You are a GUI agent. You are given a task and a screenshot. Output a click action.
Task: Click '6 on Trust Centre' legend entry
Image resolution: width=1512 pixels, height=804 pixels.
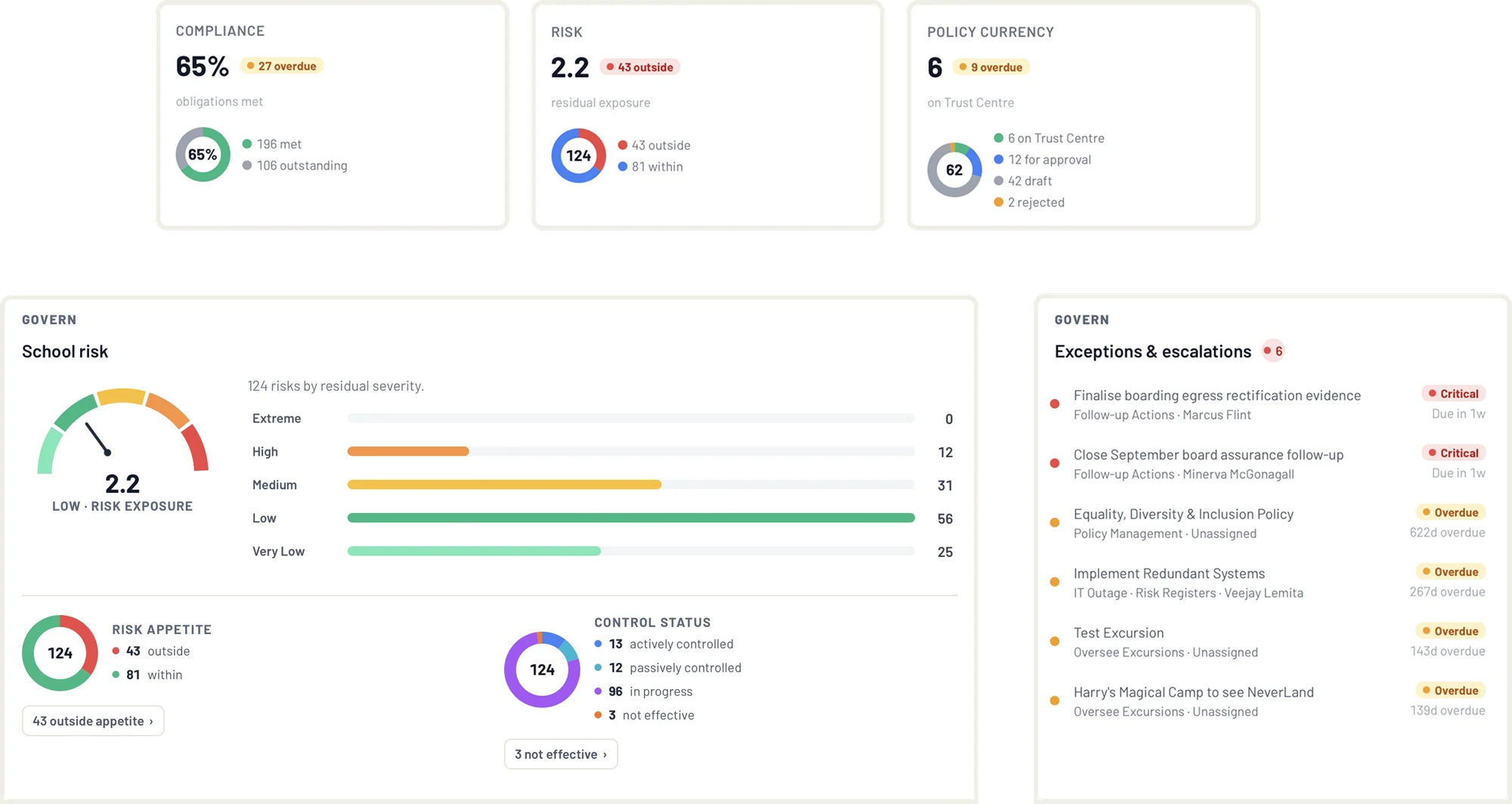1049,138
